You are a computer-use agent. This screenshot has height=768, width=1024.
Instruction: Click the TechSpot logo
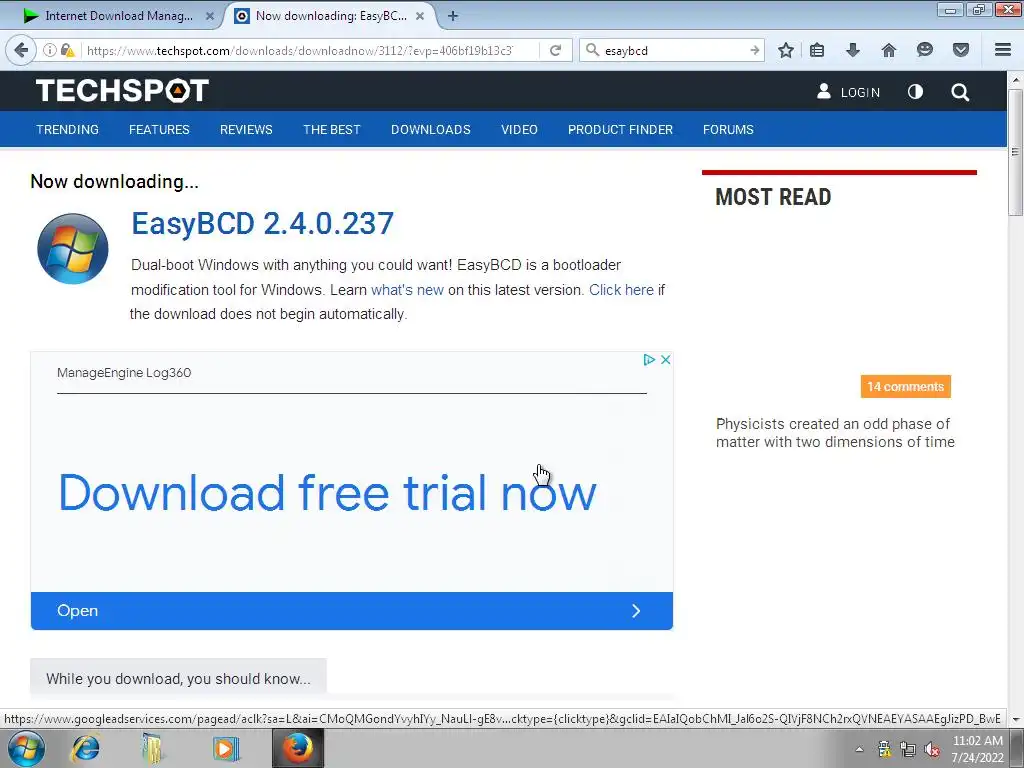pyautogui.click(x=122, y=91)
